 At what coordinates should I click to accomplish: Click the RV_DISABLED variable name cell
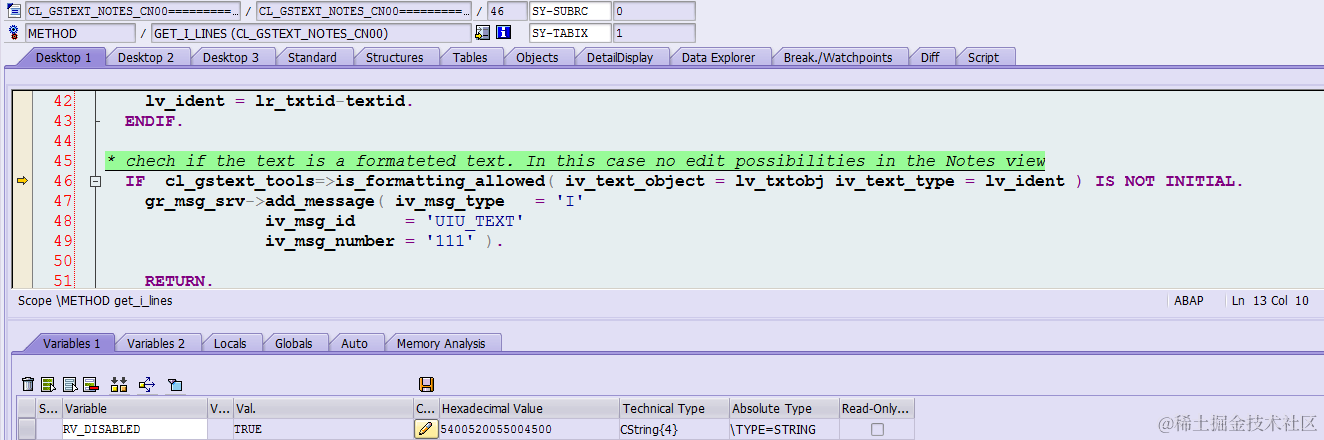[x=134, y=429]
